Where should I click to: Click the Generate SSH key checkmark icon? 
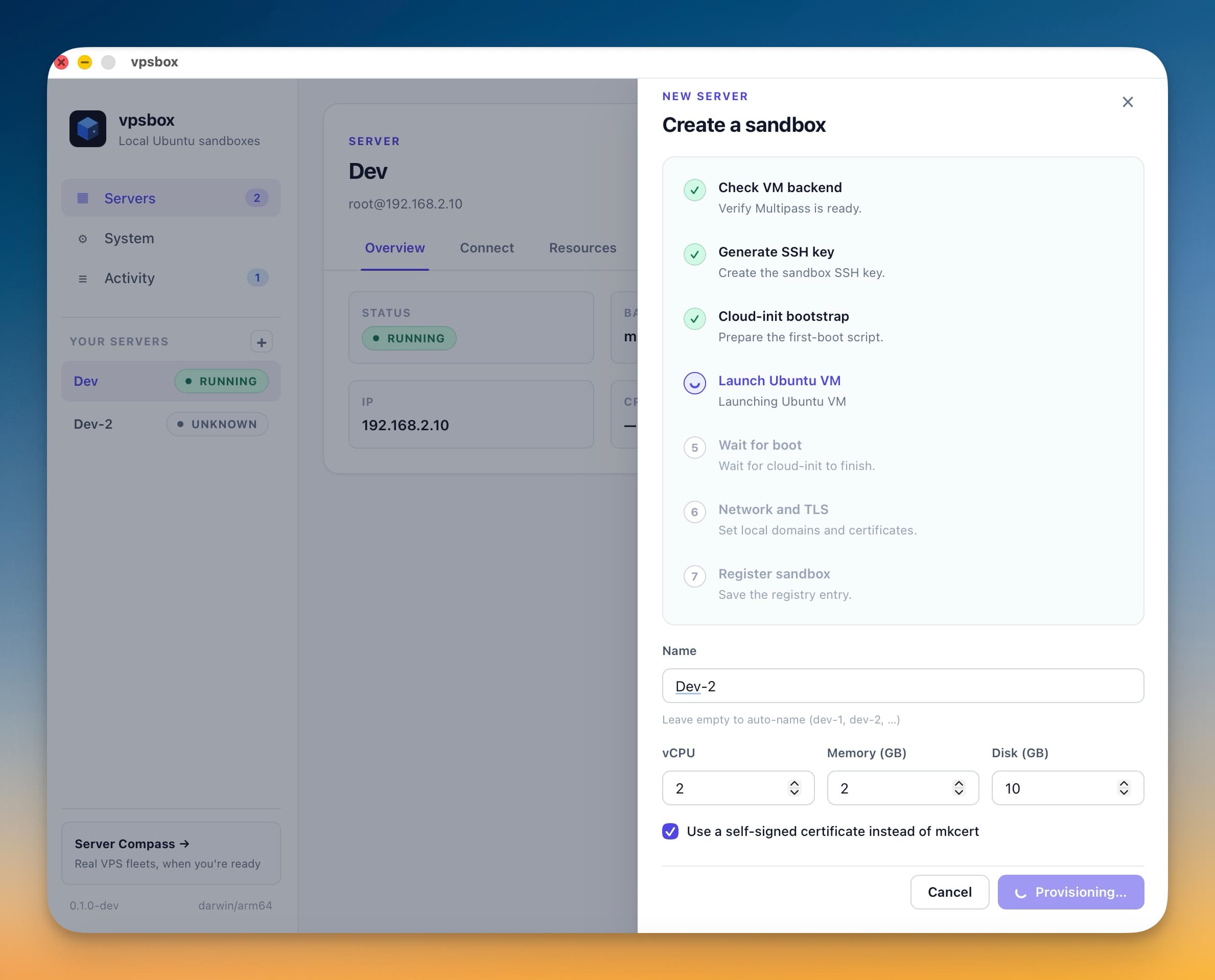pos(694,254)
